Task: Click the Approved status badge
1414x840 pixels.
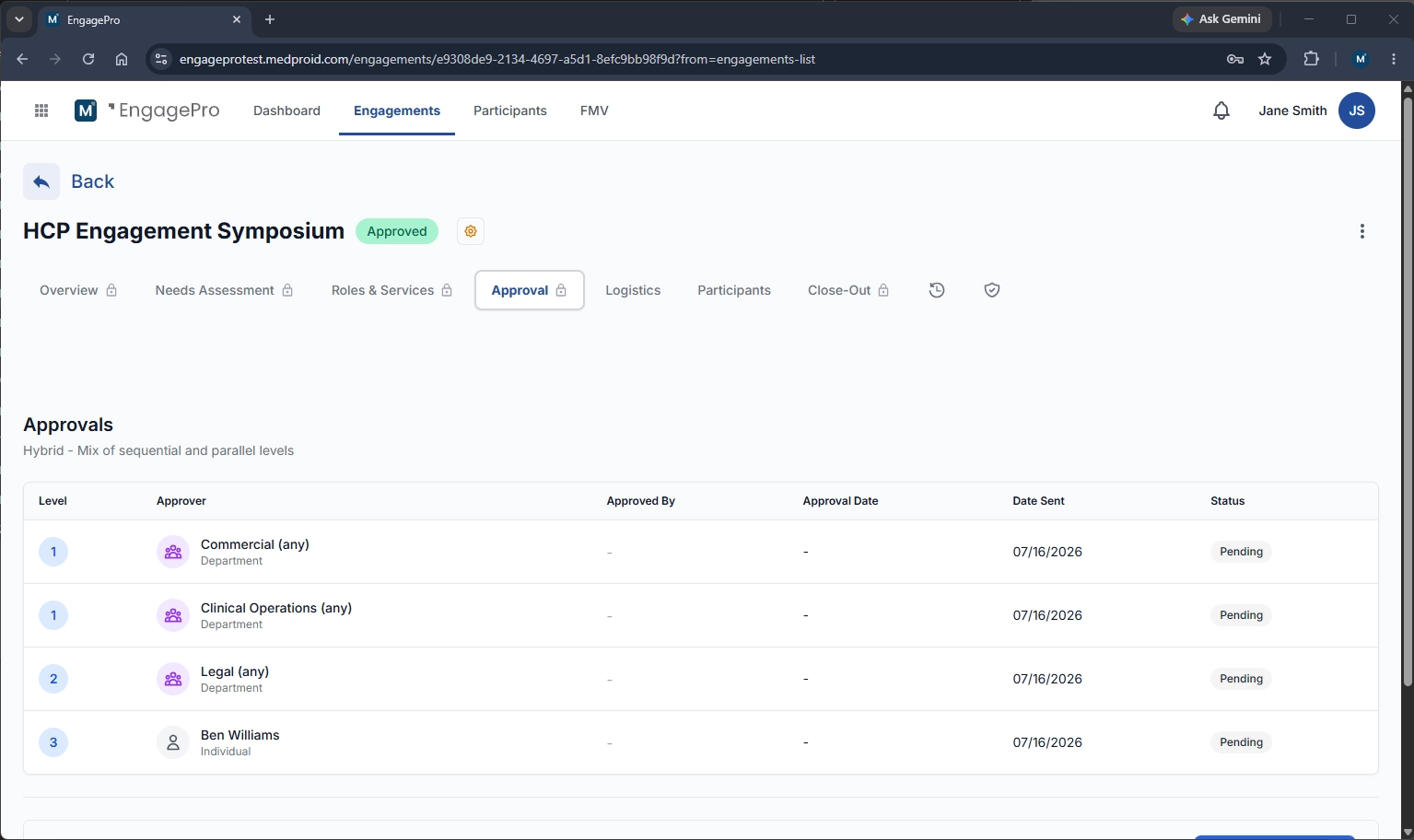Action: pyautogui.click(x=397, y=231)
